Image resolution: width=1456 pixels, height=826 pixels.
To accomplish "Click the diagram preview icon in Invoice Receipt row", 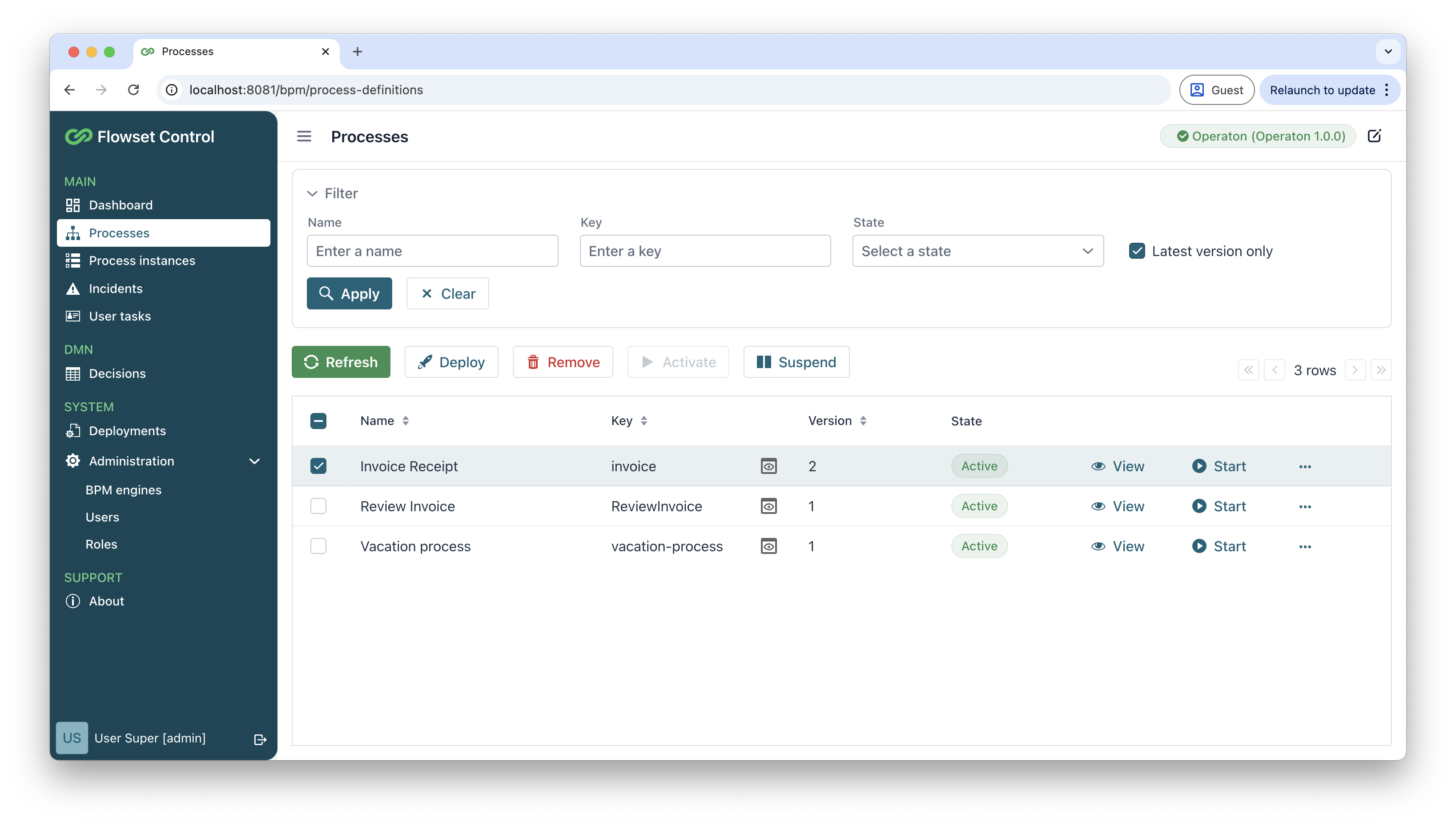I will (x=768, y=466).
